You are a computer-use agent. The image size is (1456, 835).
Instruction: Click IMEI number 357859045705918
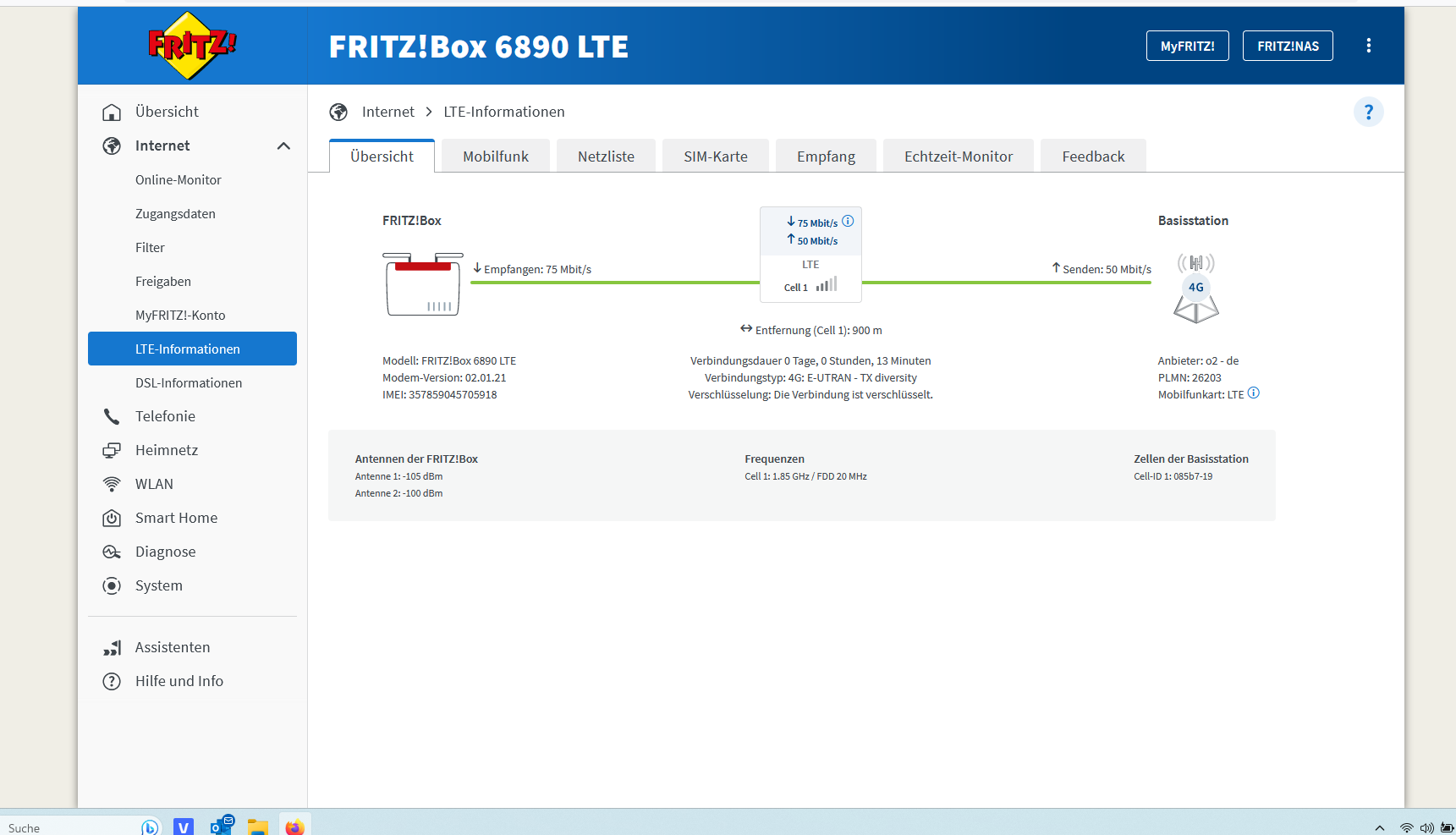453,395
